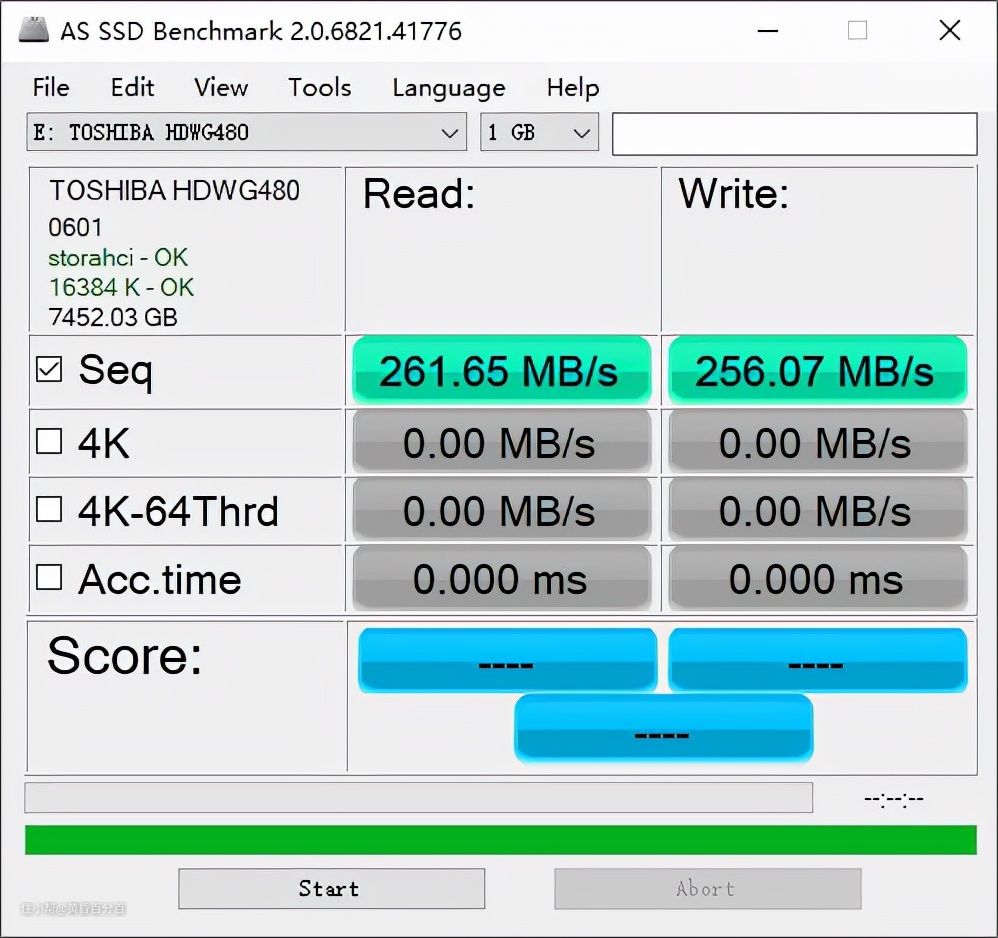Open the File menu
This screenshot has width=998, height=938.
(x=51, y=88)
